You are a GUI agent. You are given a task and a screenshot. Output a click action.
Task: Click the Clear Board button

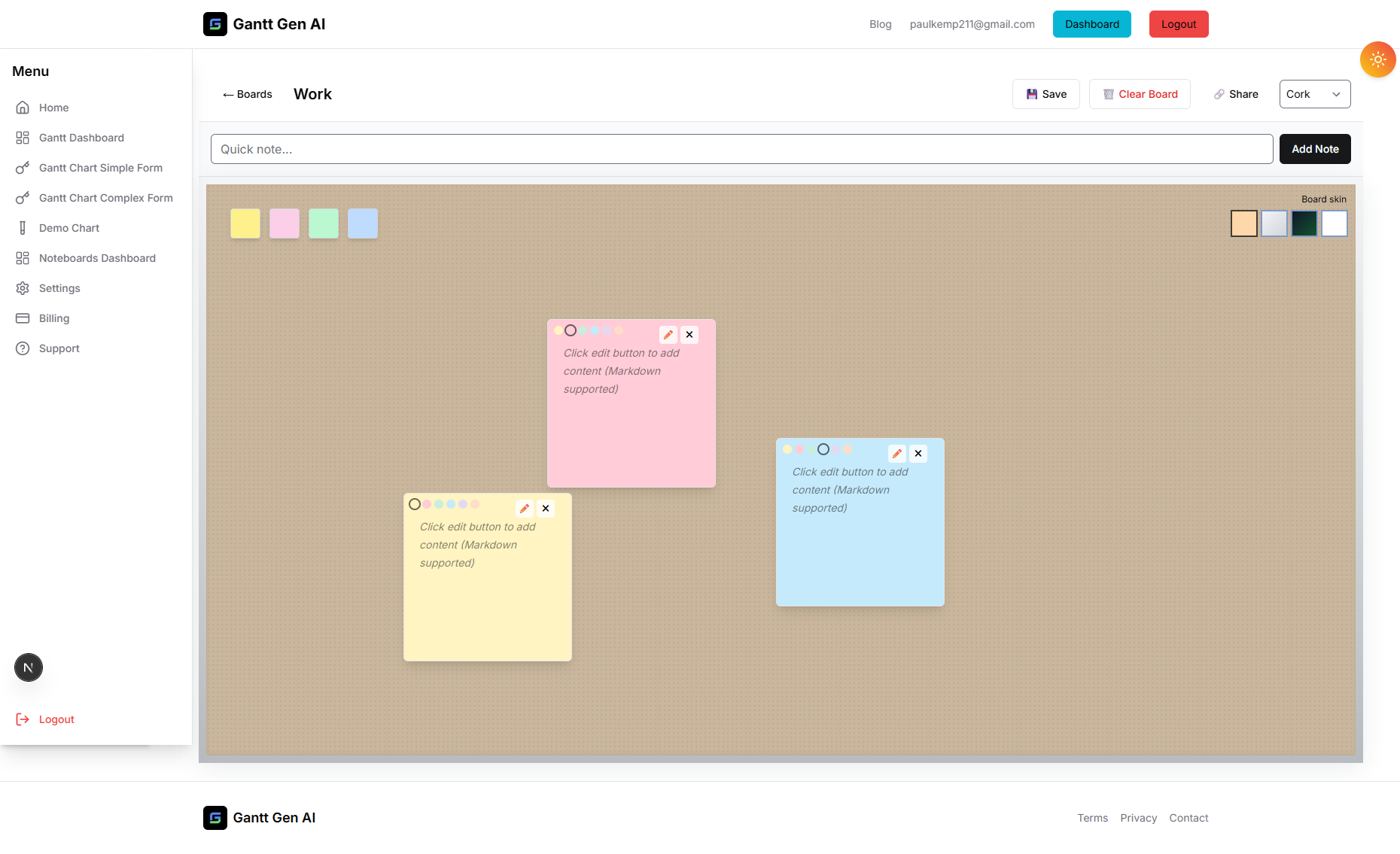coord(1140,94)
